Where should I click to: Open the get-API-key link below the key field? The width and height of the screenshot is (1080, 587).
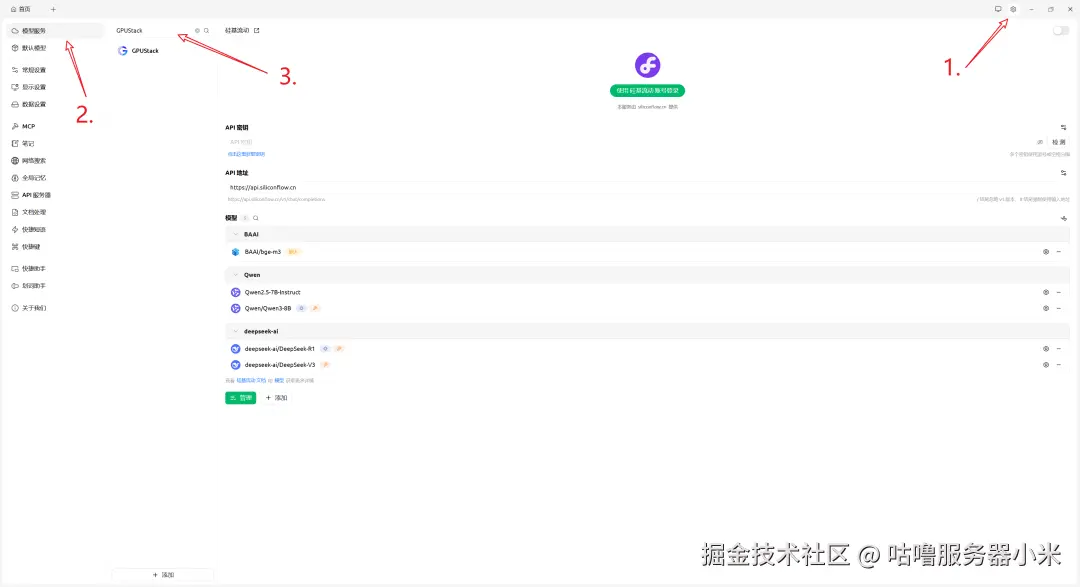246,154
